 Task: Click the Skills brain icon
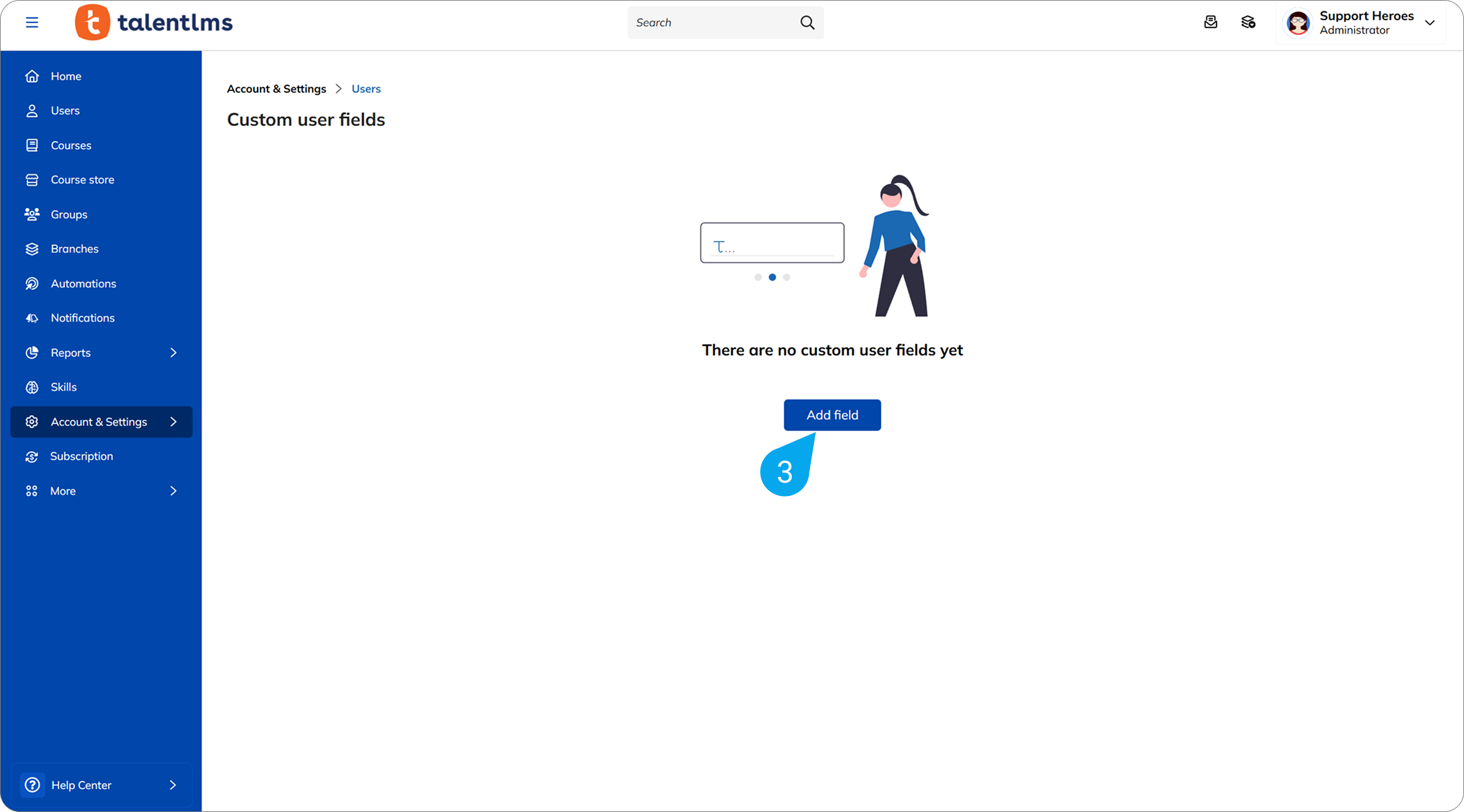coord(32,387)
